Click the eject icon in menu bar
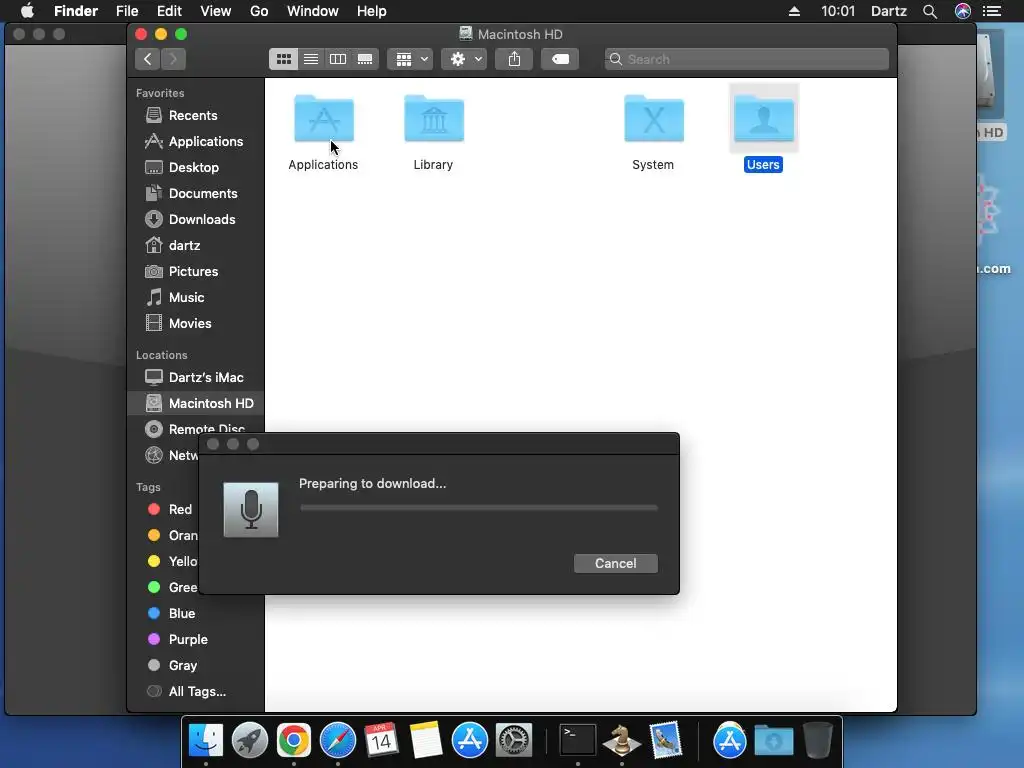The image size is (1024, 768). [794, 11]
